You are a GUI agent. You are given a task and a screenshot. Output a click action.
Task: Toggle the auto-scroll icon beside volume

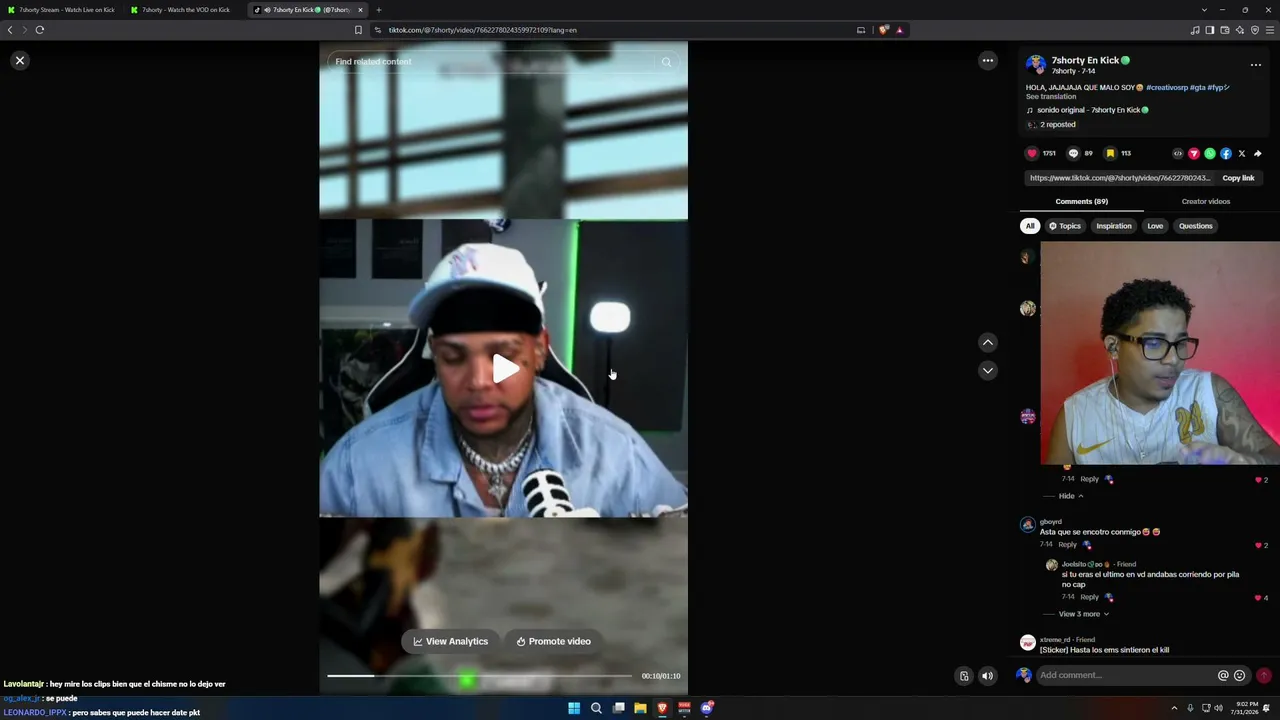(964, 676)
